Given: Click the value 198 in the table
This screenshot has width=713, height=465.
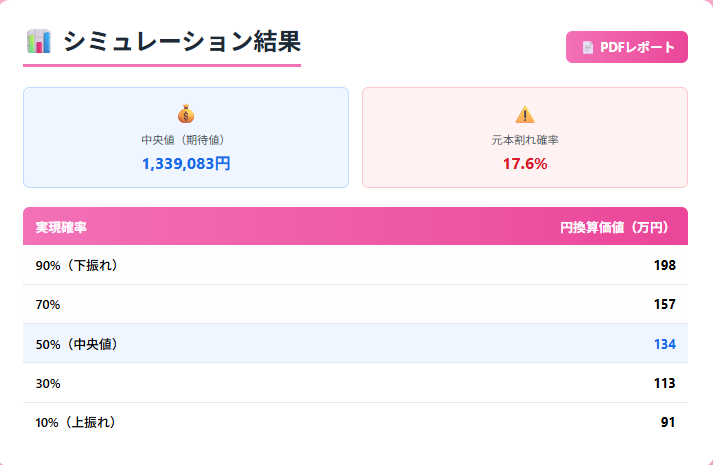Looking at the screenshot, I should point(664,265).
